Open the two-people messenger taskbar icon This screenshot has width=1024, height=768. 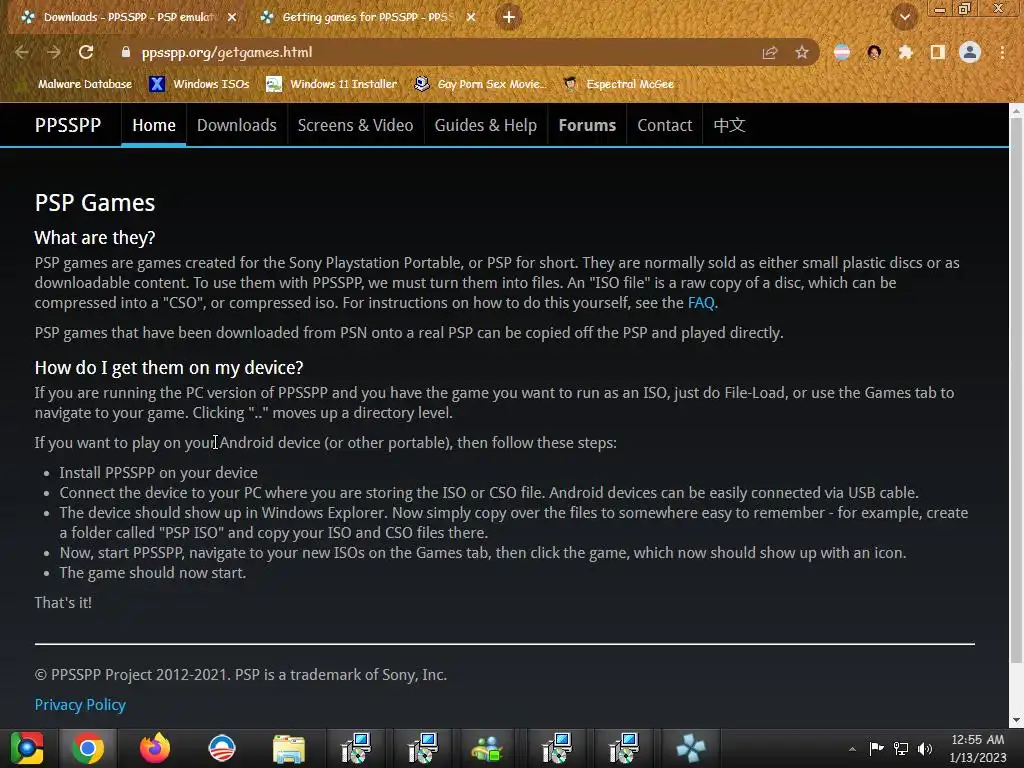487,748
